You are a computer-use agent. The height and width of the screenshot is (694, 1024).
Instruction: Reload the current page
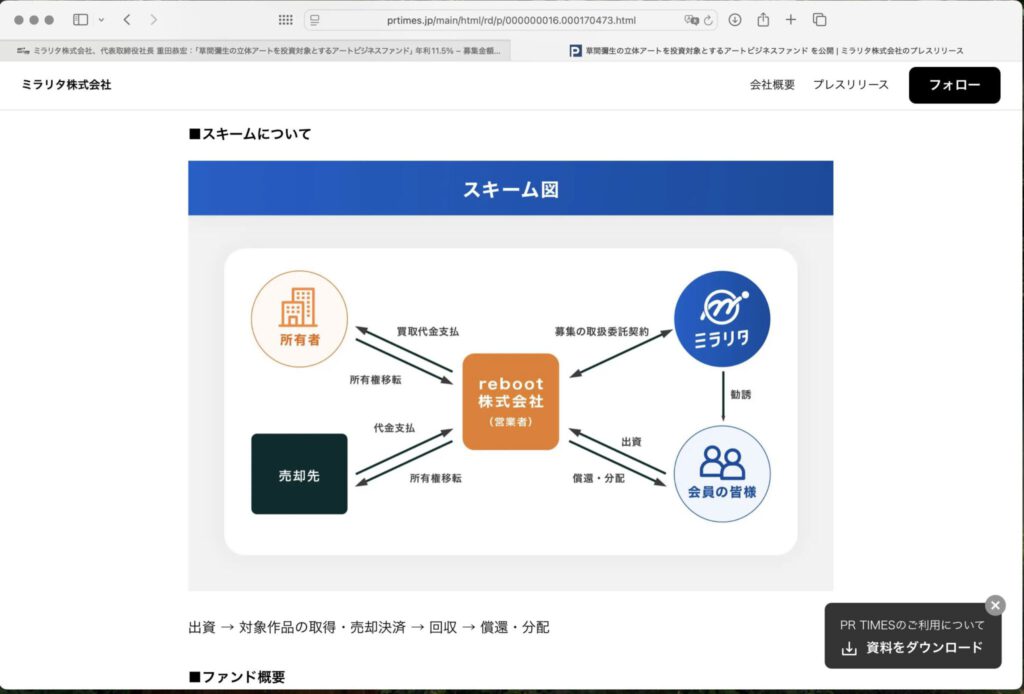click(x=709, y=20)
